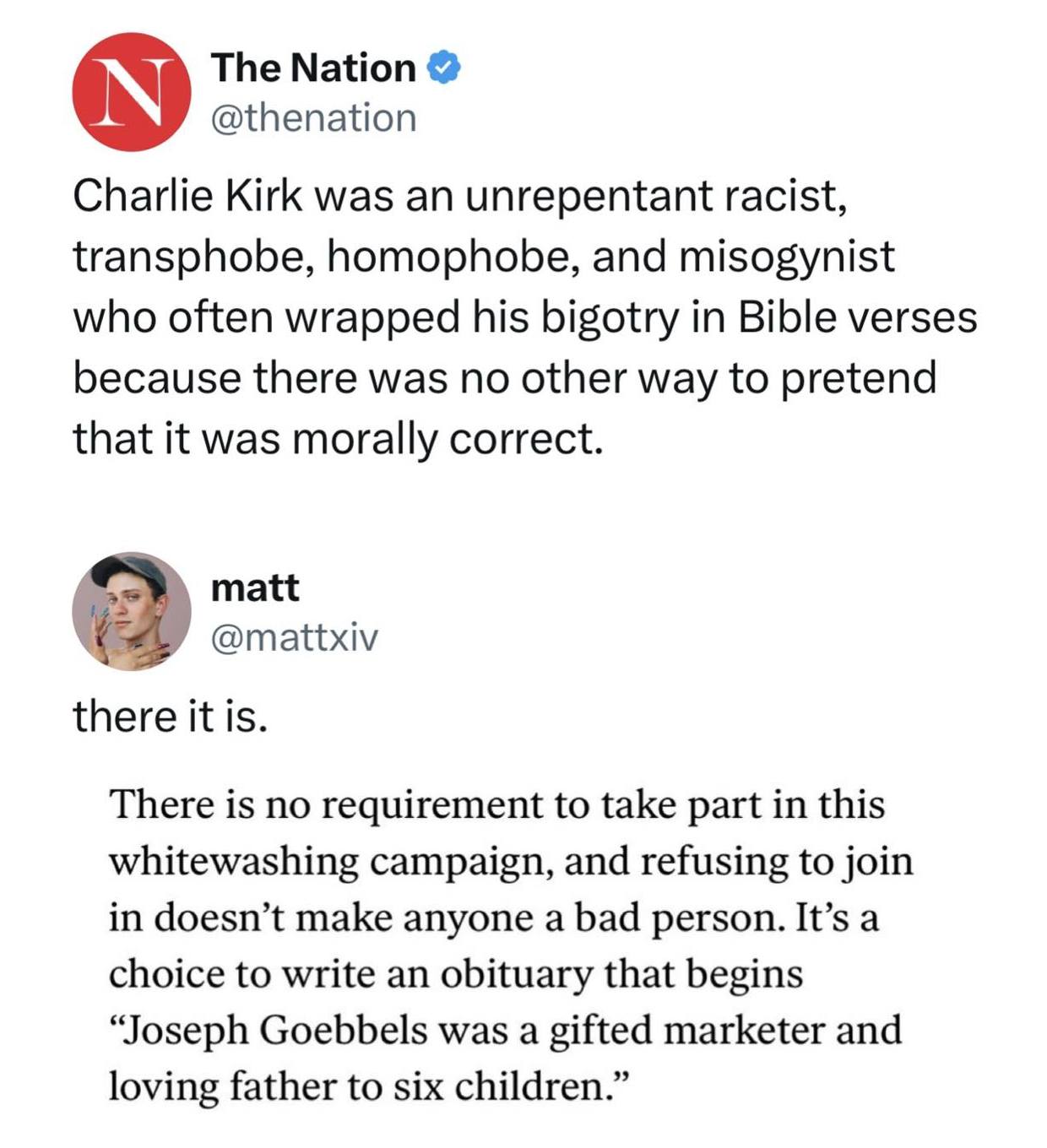Open the matt display name
The width and height of the screenshot is (1047, 1148).
tap(255, 588)
